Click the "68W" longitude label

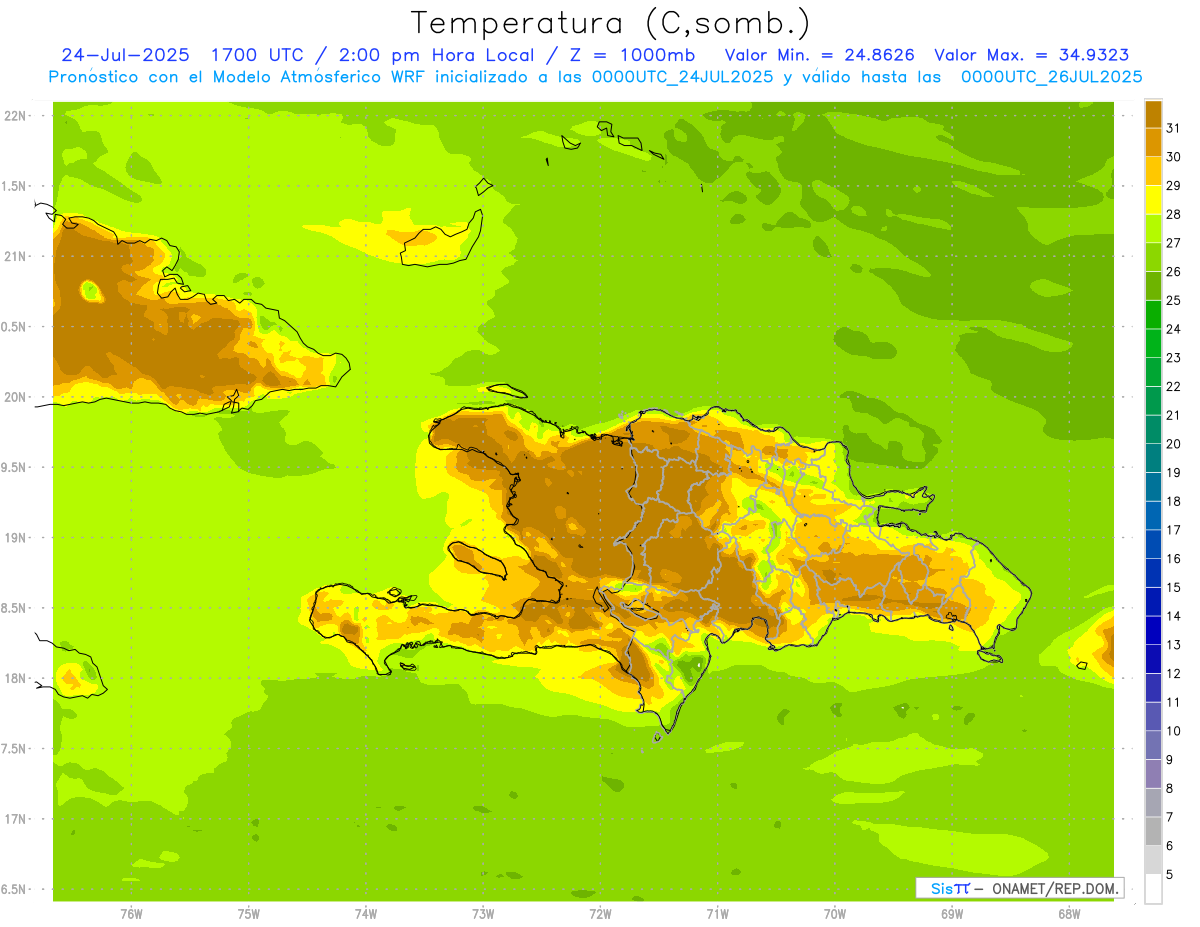point(1069,914)
